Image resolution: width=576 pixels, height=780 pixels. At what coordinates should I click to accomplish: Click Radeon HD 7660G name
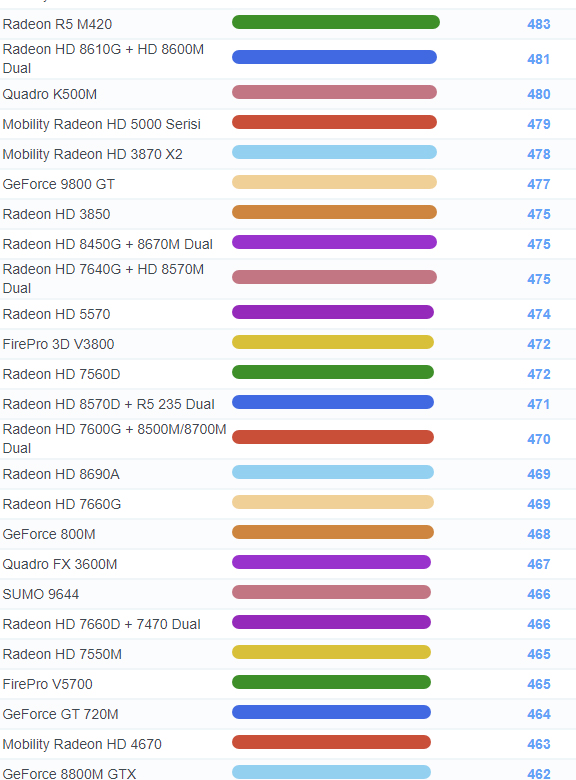[x=62, y=504]
